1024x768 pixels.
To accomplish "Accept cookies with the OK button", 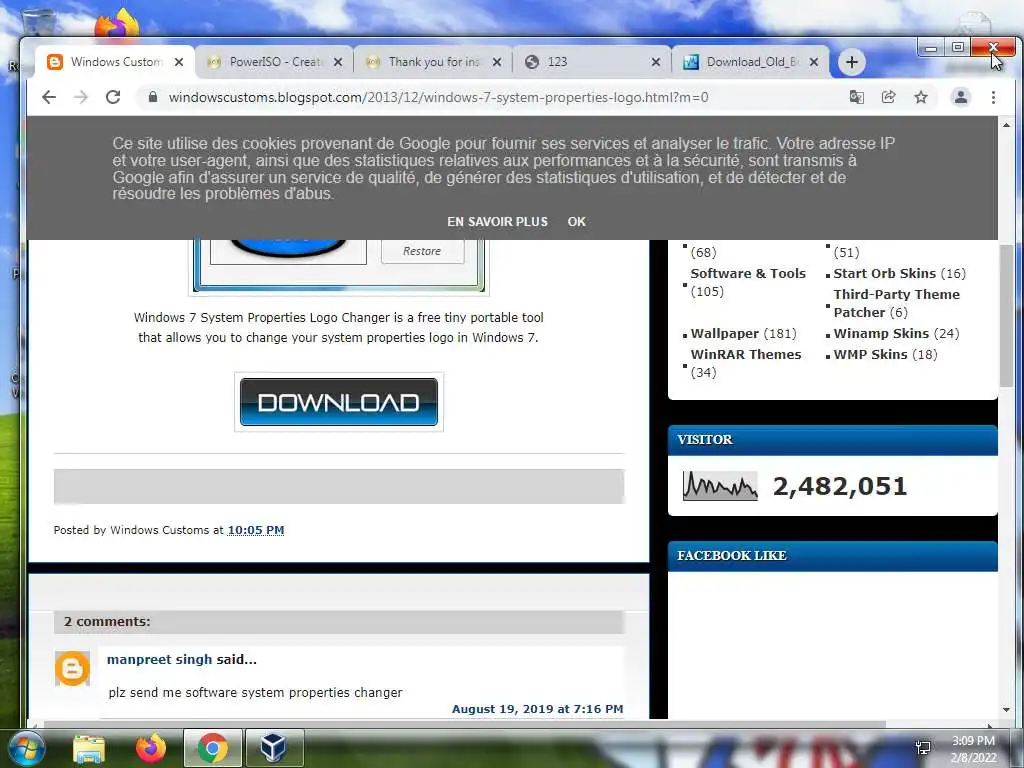I will [577, 222].
